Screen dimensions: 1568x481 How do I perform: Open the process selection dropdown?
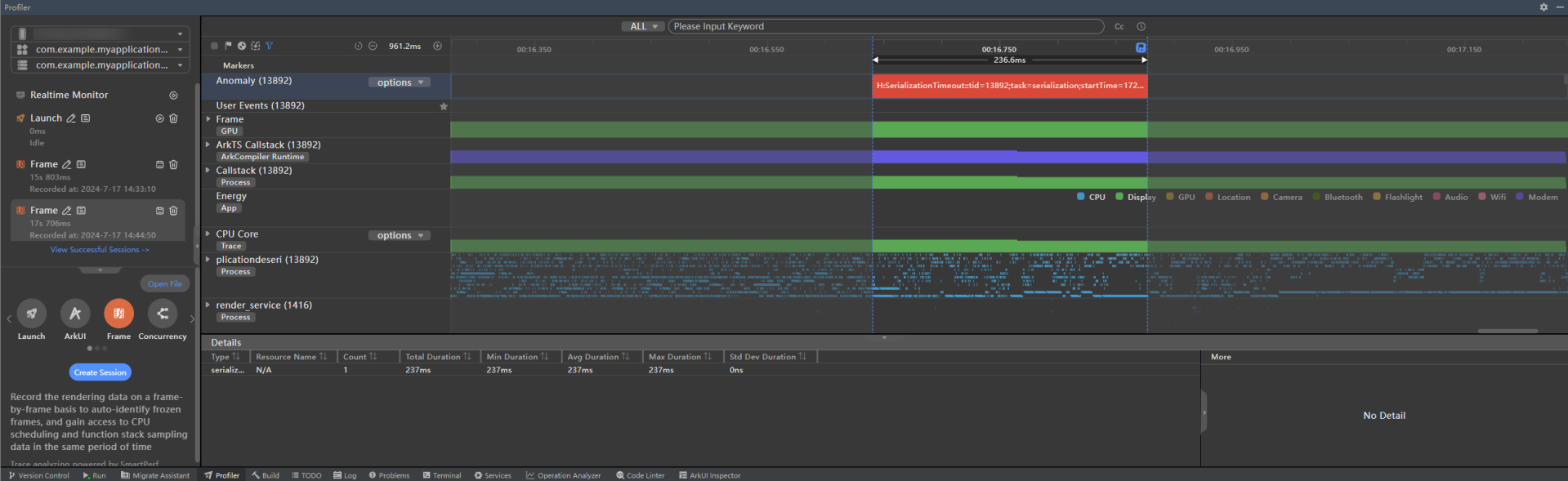[x=101, y=65]
